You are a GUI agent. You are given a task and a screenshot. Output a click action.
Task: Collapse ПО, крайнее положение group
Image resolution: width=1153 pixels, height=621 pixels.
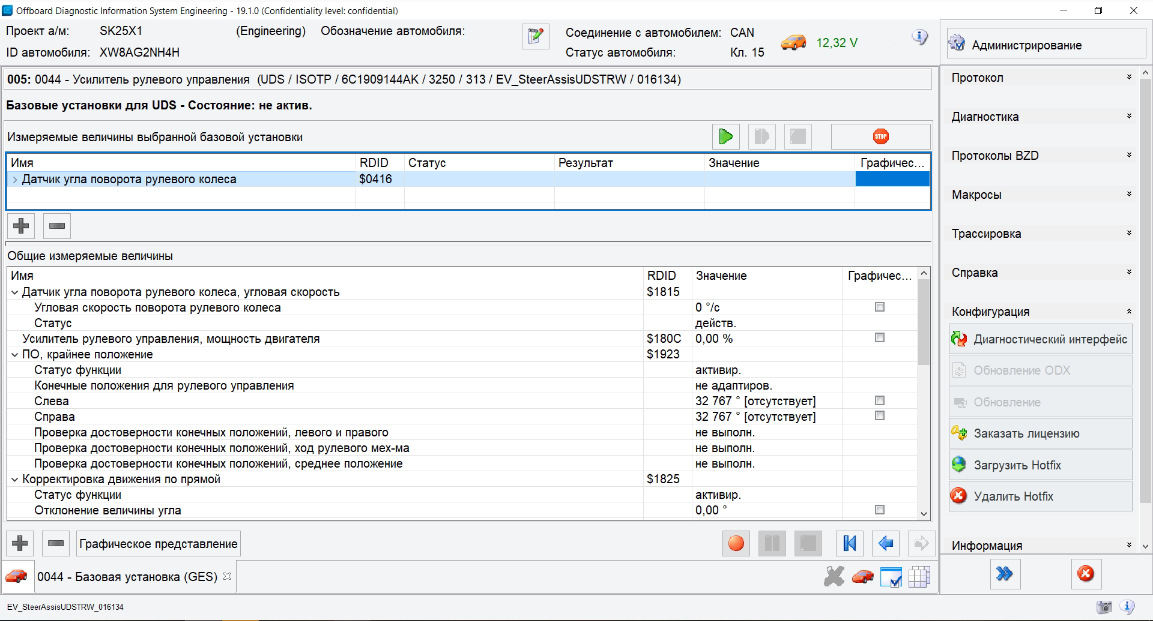click(x=15, y=354)
